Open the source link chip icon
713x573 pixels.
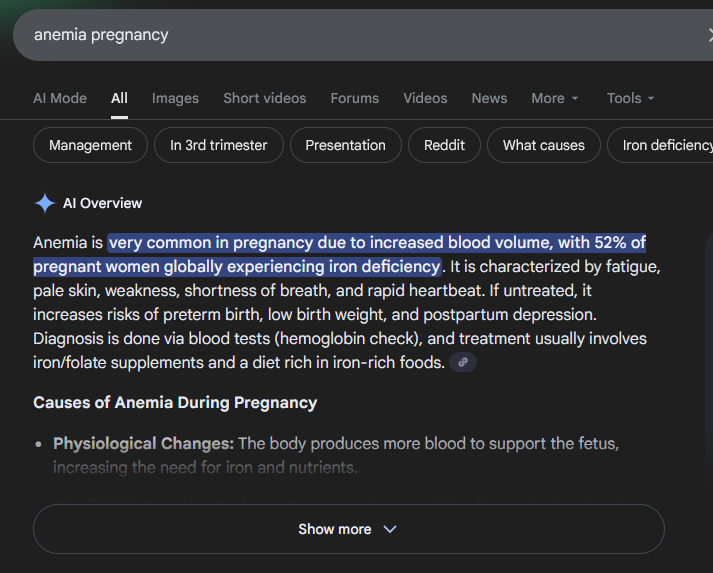coord(463,362)
